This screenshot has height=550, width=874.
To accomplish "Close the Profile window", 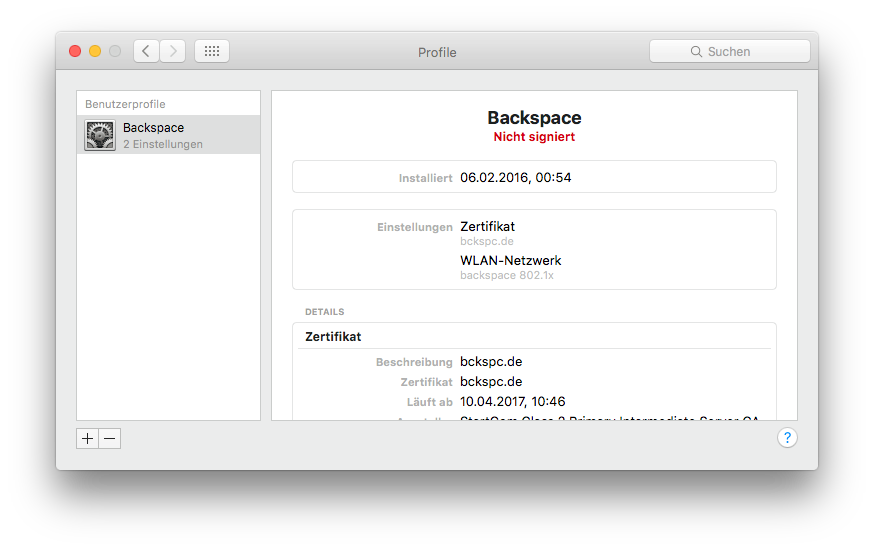I will click(75, 51).
